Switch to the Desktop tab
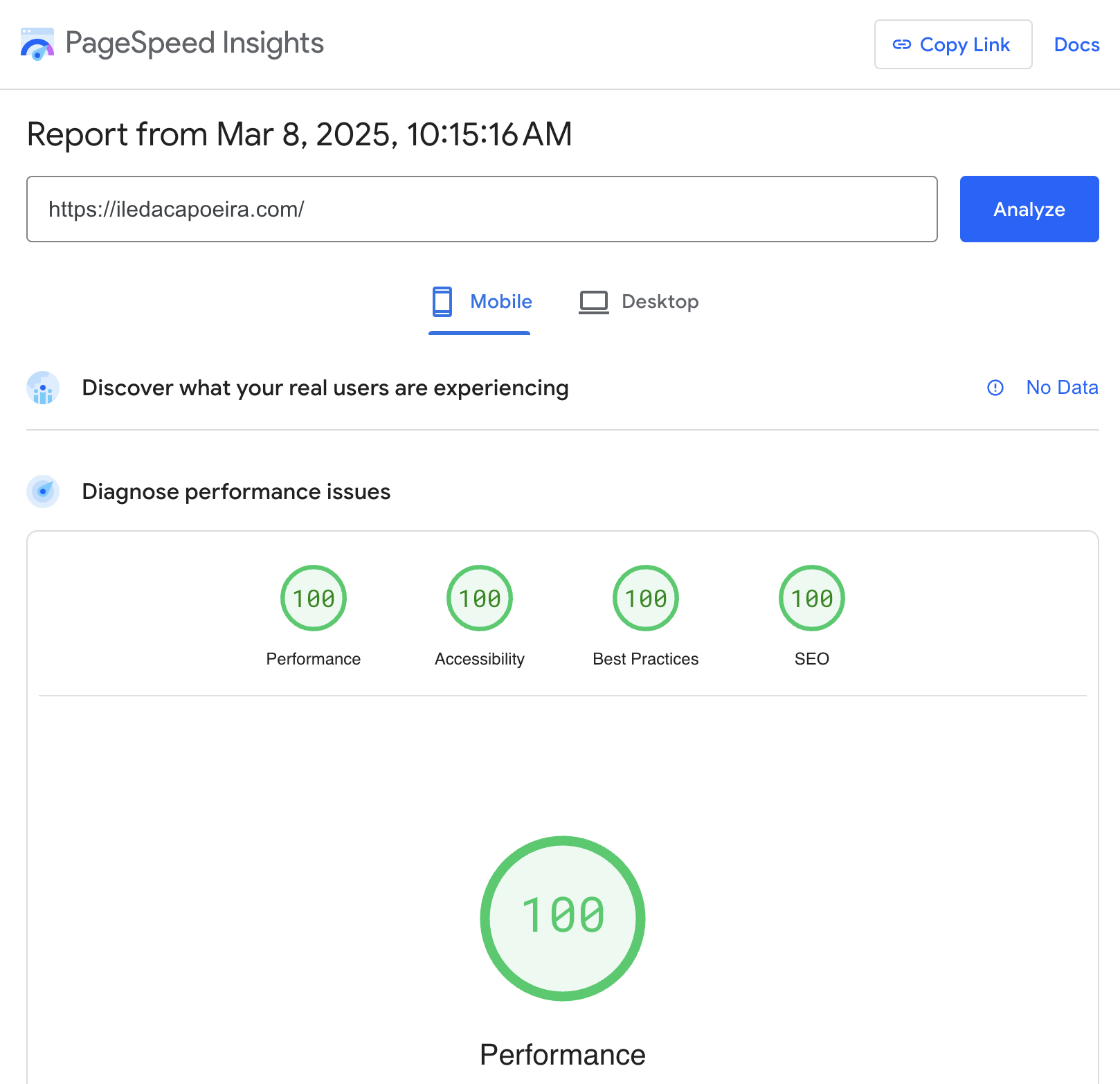This screenshot has width=1120, height=1084. coord(638,302)
